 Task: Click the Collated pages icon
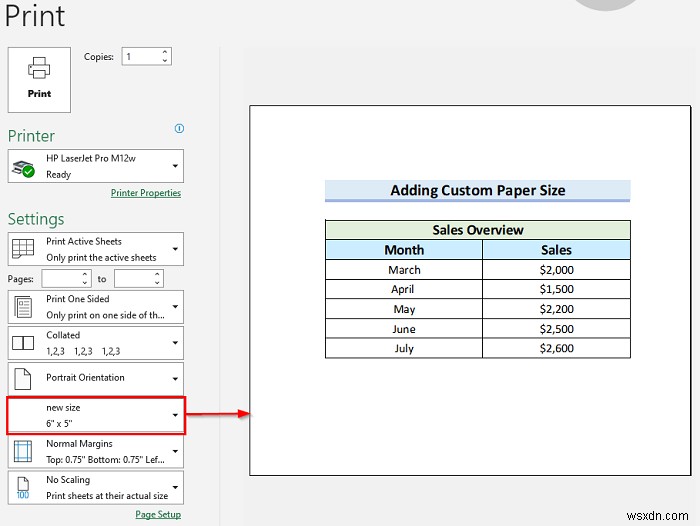23,343
